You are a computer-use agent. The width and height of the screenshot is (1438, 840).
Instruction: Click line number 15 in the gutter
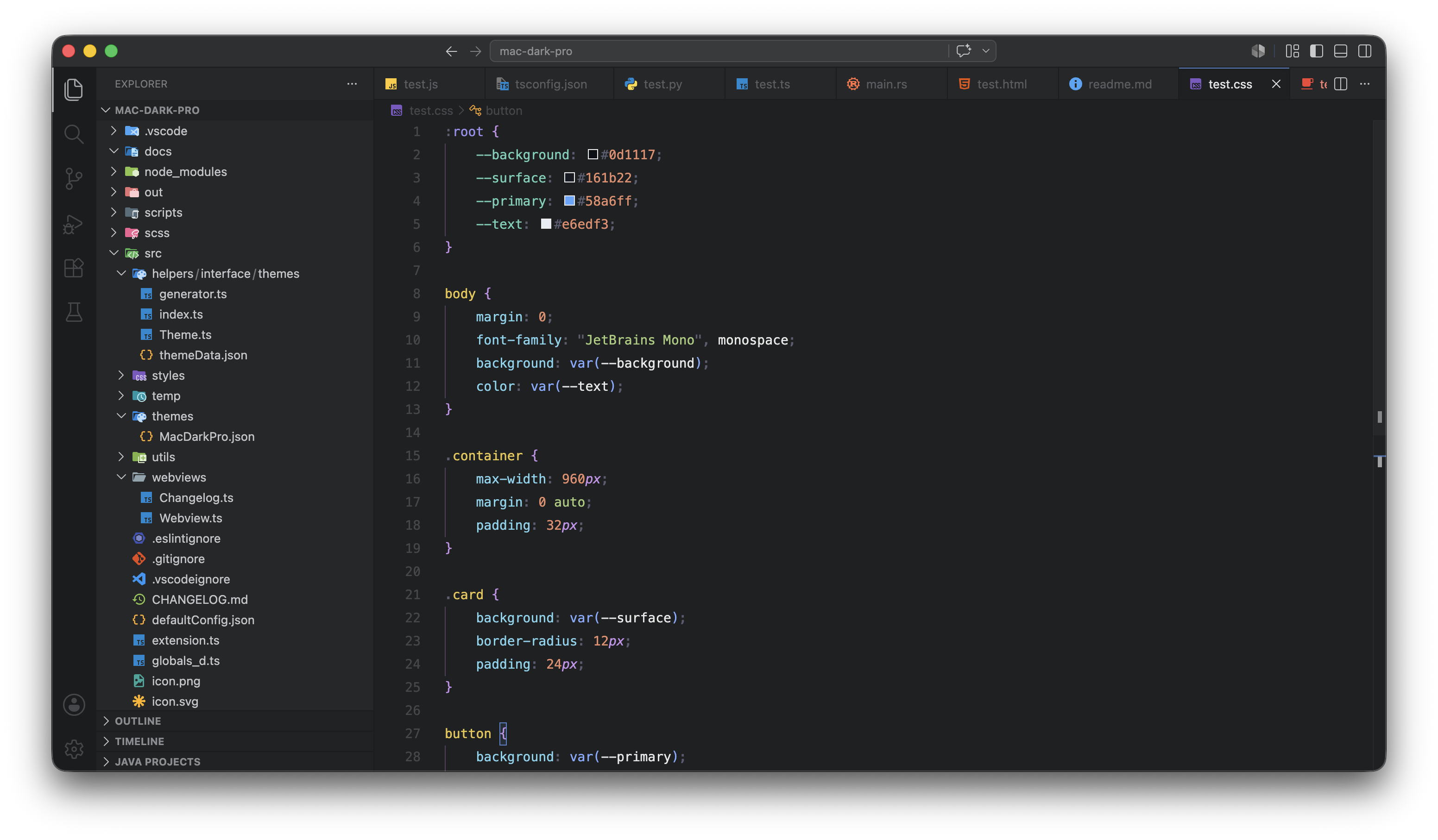point(413,456)
